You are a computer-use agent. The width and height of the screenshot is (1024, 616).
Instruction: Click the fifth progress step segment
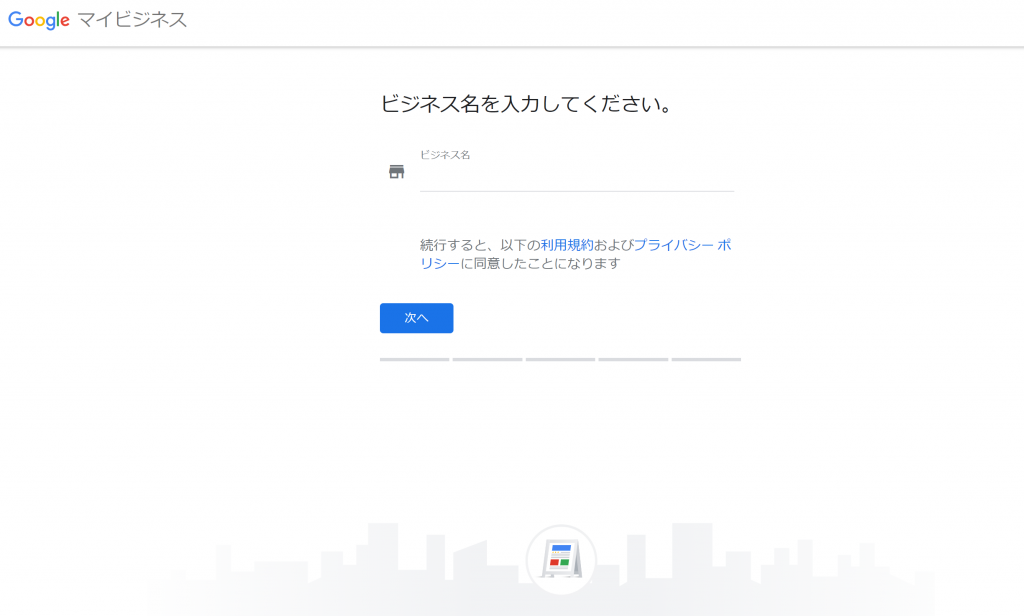[x=706, y=359]
